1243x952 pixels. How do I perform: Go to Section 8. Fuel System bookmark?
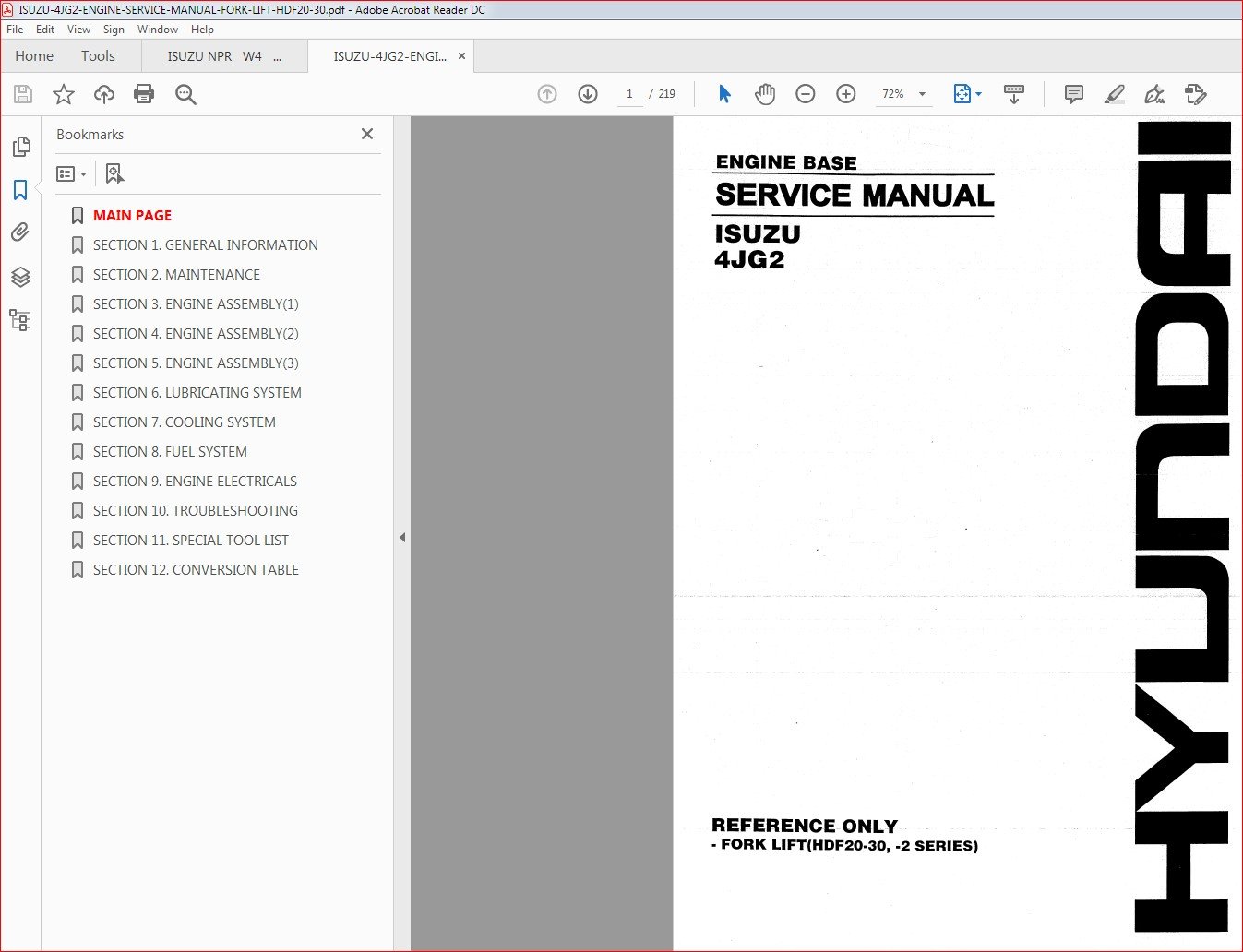[170, 451]
